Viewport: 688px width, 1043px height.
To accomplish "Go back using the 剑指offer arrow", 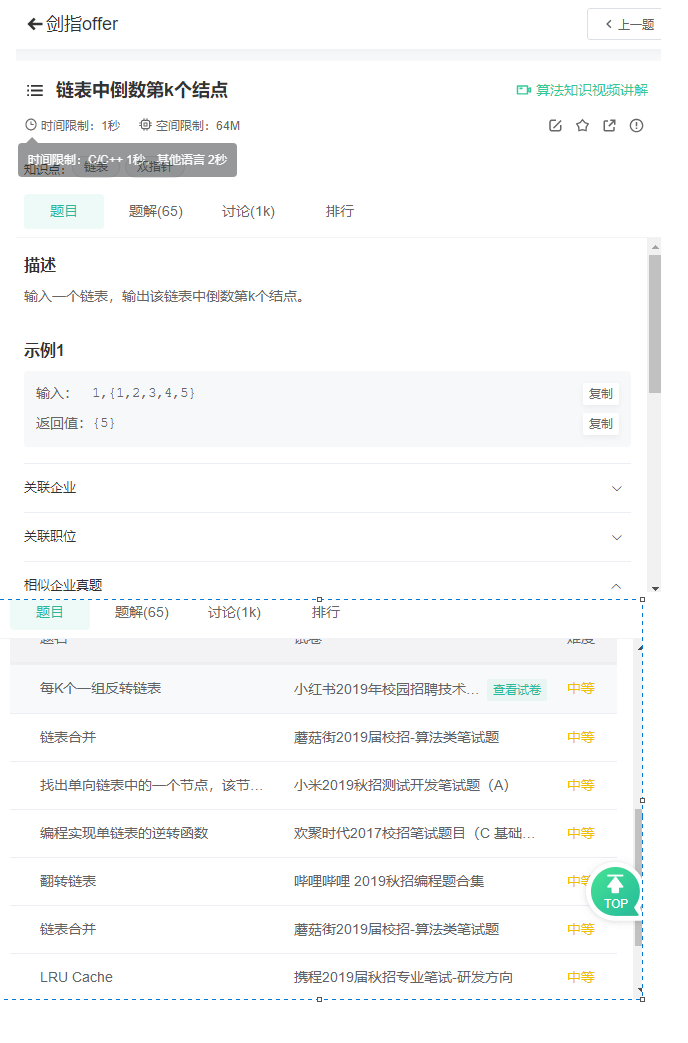I will point(35,25).
